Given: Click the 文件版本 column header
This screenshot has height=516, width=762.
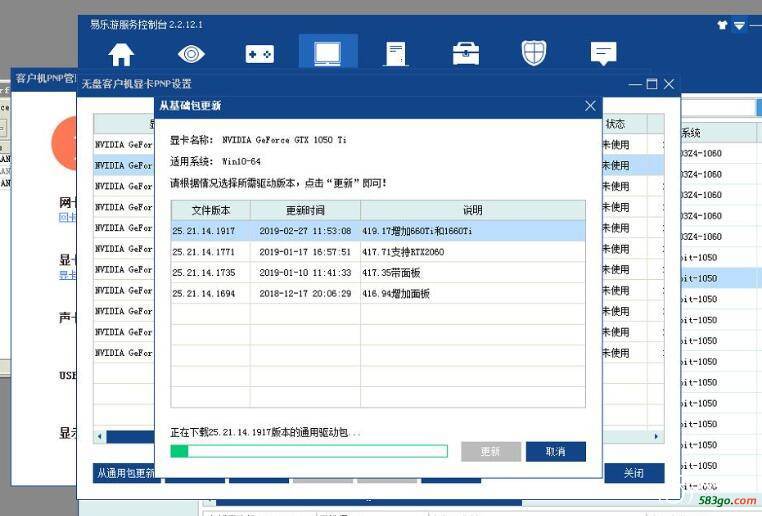Looking at the screenshot, I should click(210, 210).
